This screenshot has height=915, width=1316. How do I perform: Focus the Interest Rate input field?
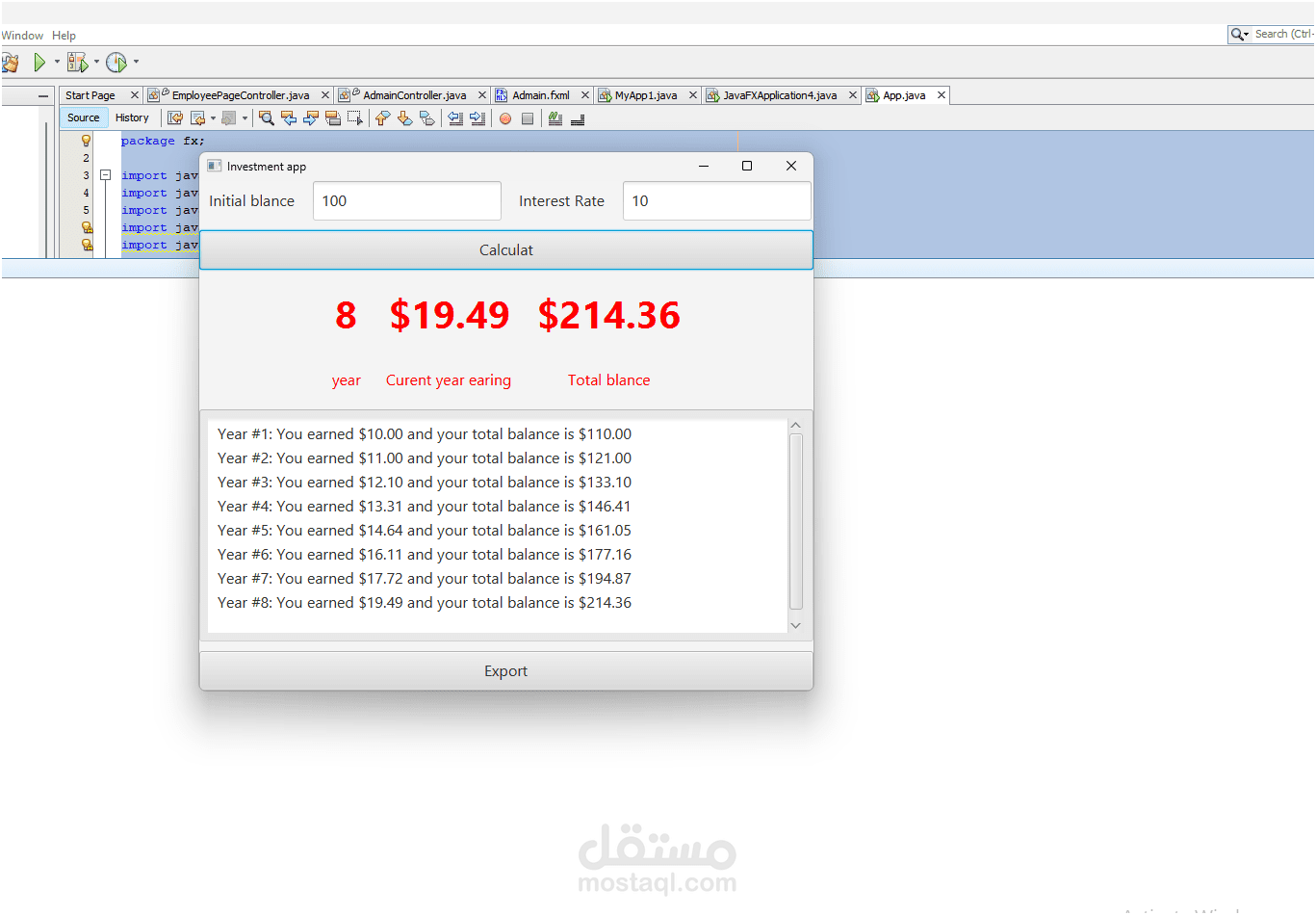pos(717,201)
